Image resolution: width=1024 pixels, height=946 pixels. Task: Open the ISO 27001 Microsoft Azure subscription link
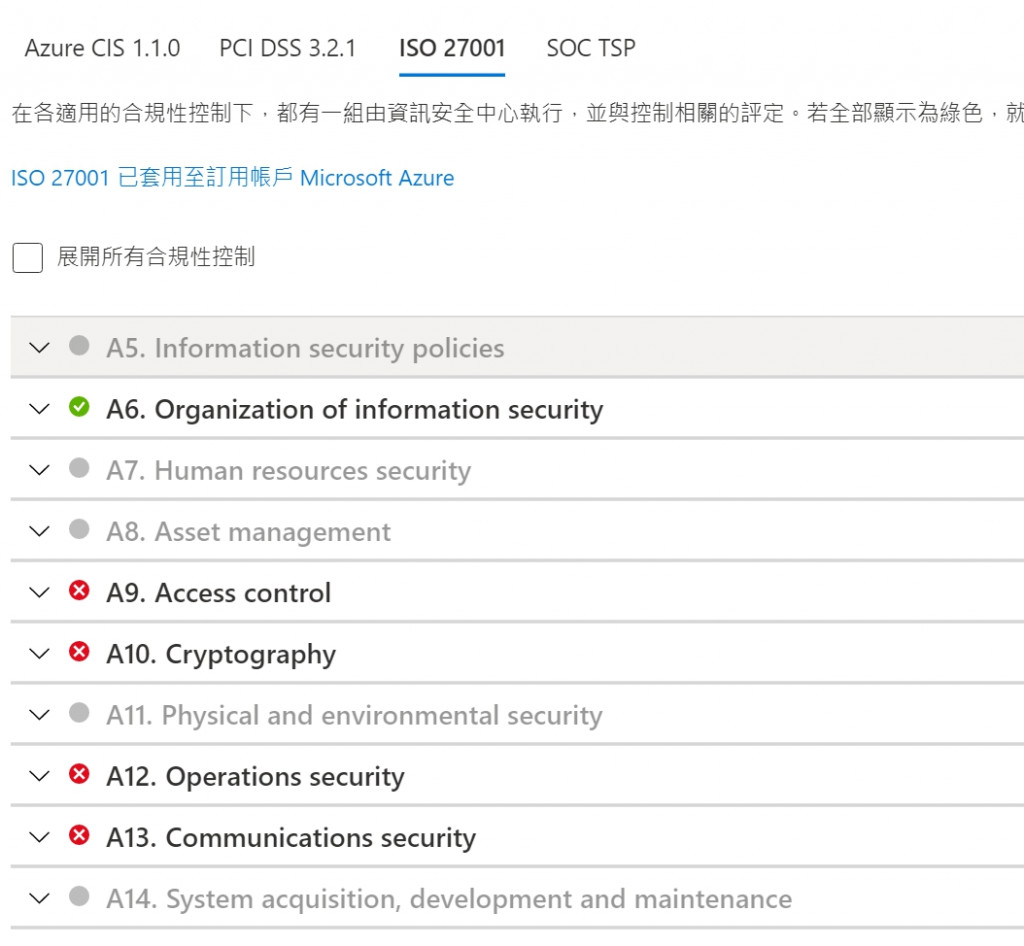[x=232, y=178]
